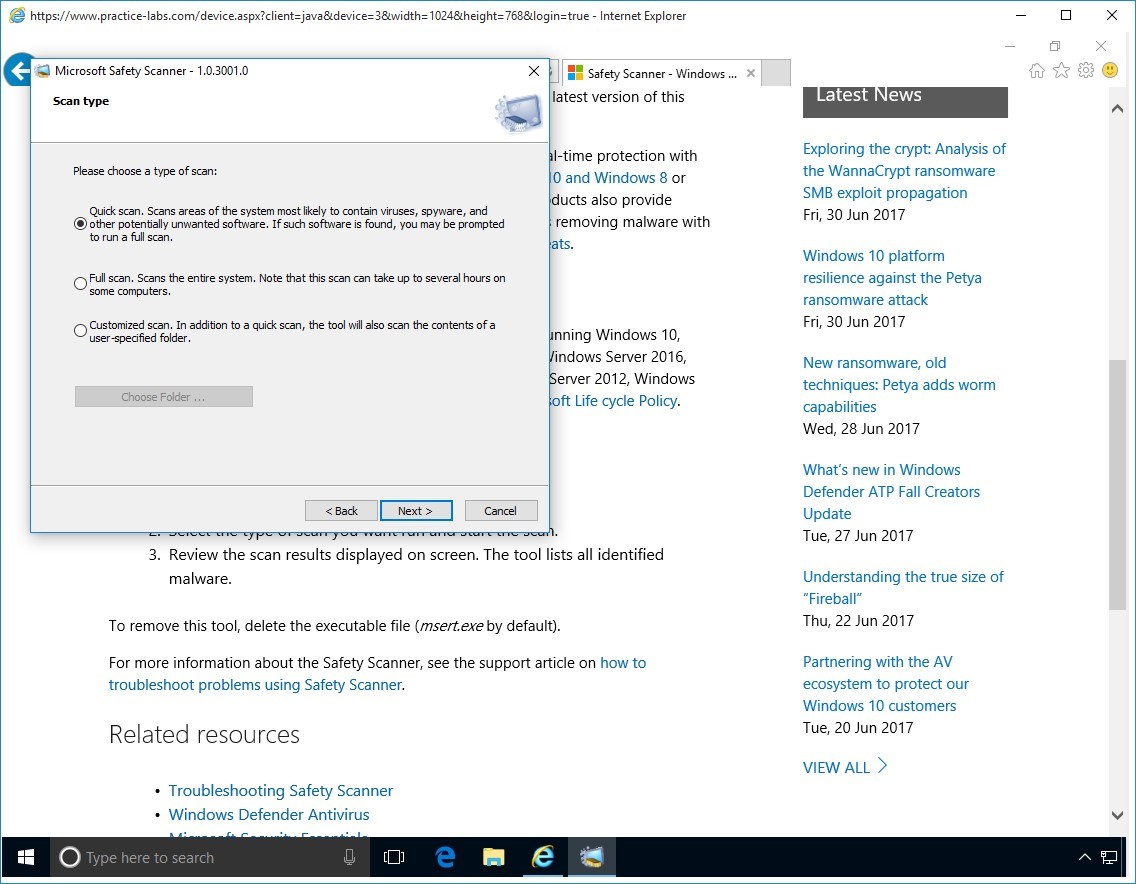Image resolution: width=1136 pixels, height=884 pixels.
Task: Open 'Partnering with the AV ecosystem' link
Action: (885, 683)
